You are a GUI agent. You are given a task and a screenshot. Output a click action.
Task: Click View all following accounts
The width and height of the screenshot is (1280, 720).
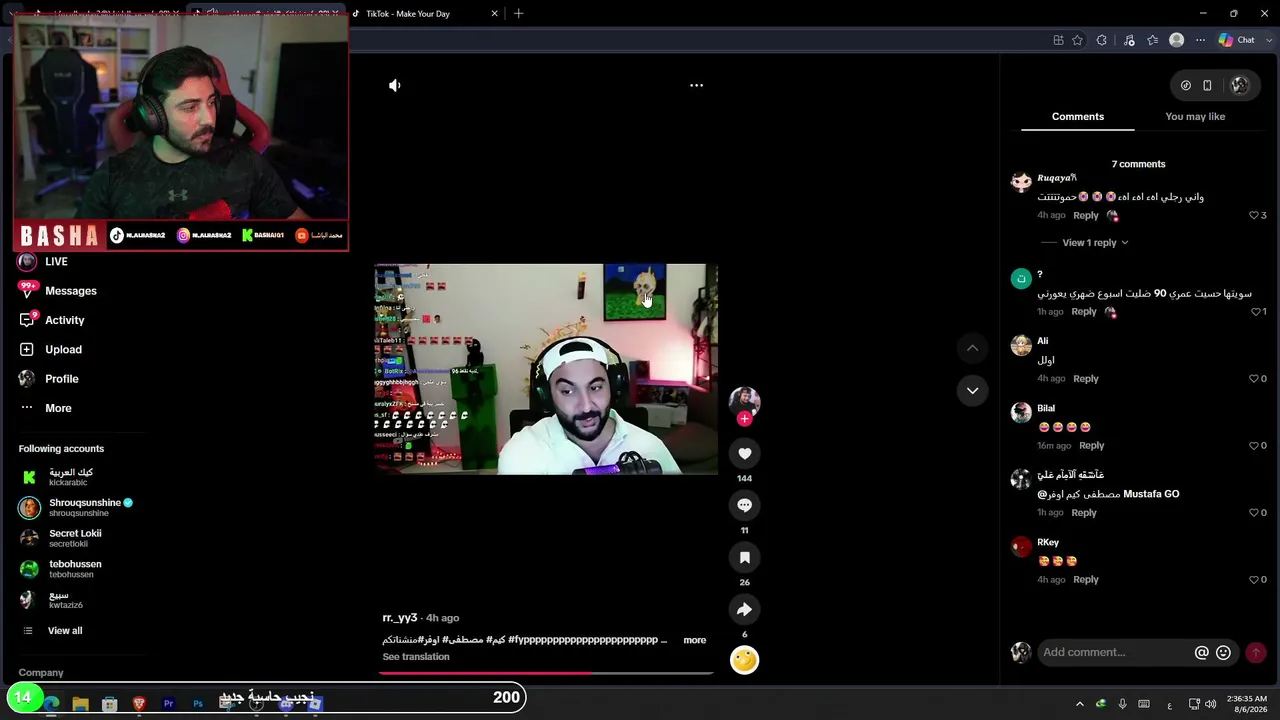52,631
